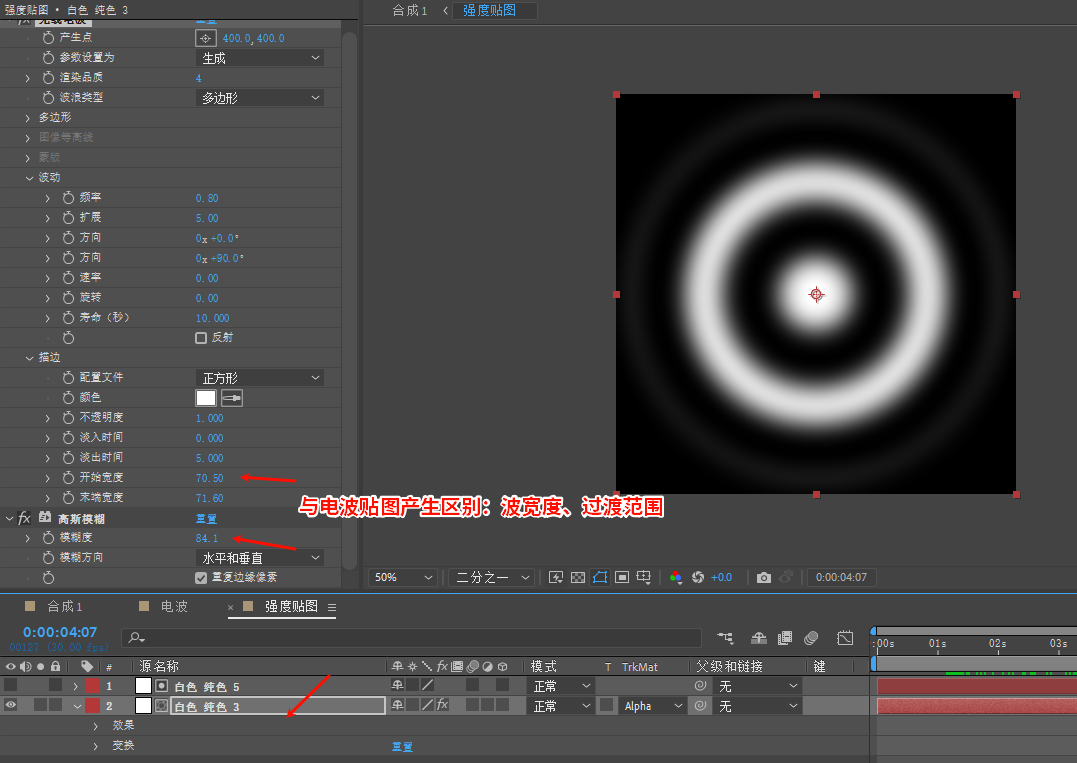
Task: Open the 波浪类型 dropdown showing 多边形
Action: pyautogui.click(x=260, y=98)
